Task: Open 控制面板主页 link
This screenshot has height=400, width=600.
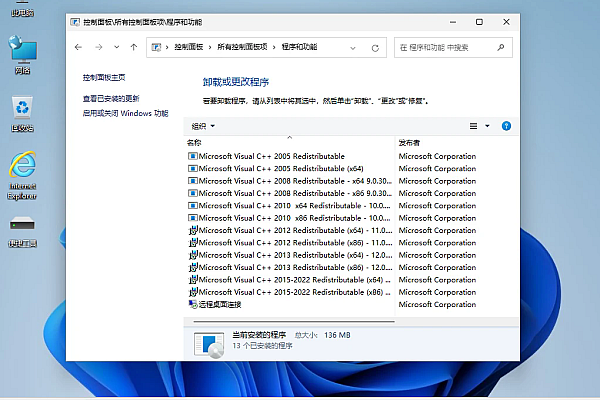Action: 104,77
